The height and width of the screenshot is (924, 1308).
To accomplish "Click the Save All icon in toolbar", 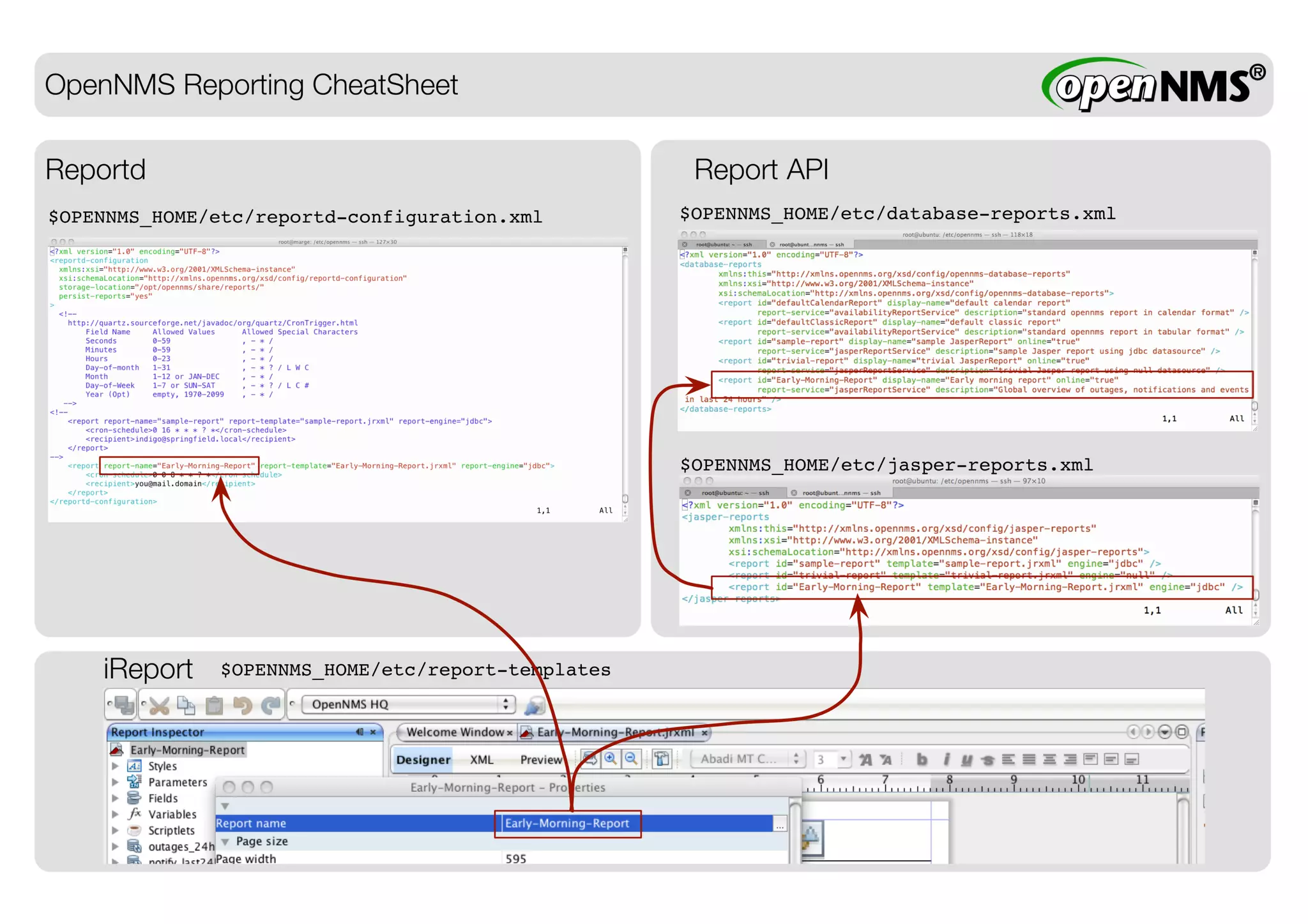I will click(x=123, y=705).
